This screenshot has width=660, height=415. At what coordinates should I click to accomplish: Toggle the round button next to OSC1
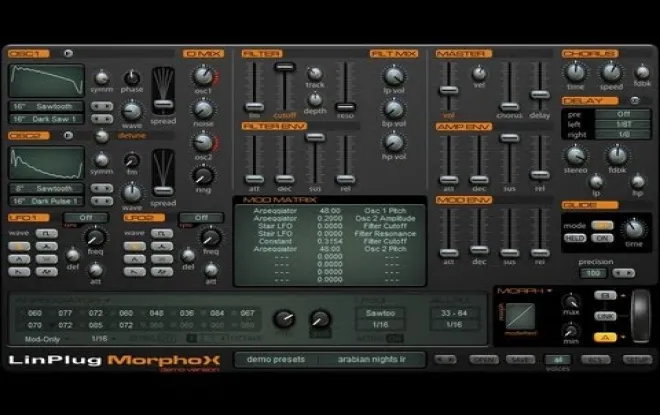pos(68,53)
